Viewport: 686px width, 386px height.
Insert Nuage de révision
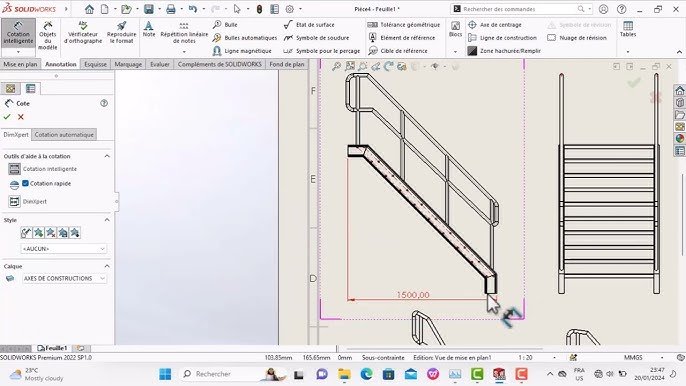point(577,38)
